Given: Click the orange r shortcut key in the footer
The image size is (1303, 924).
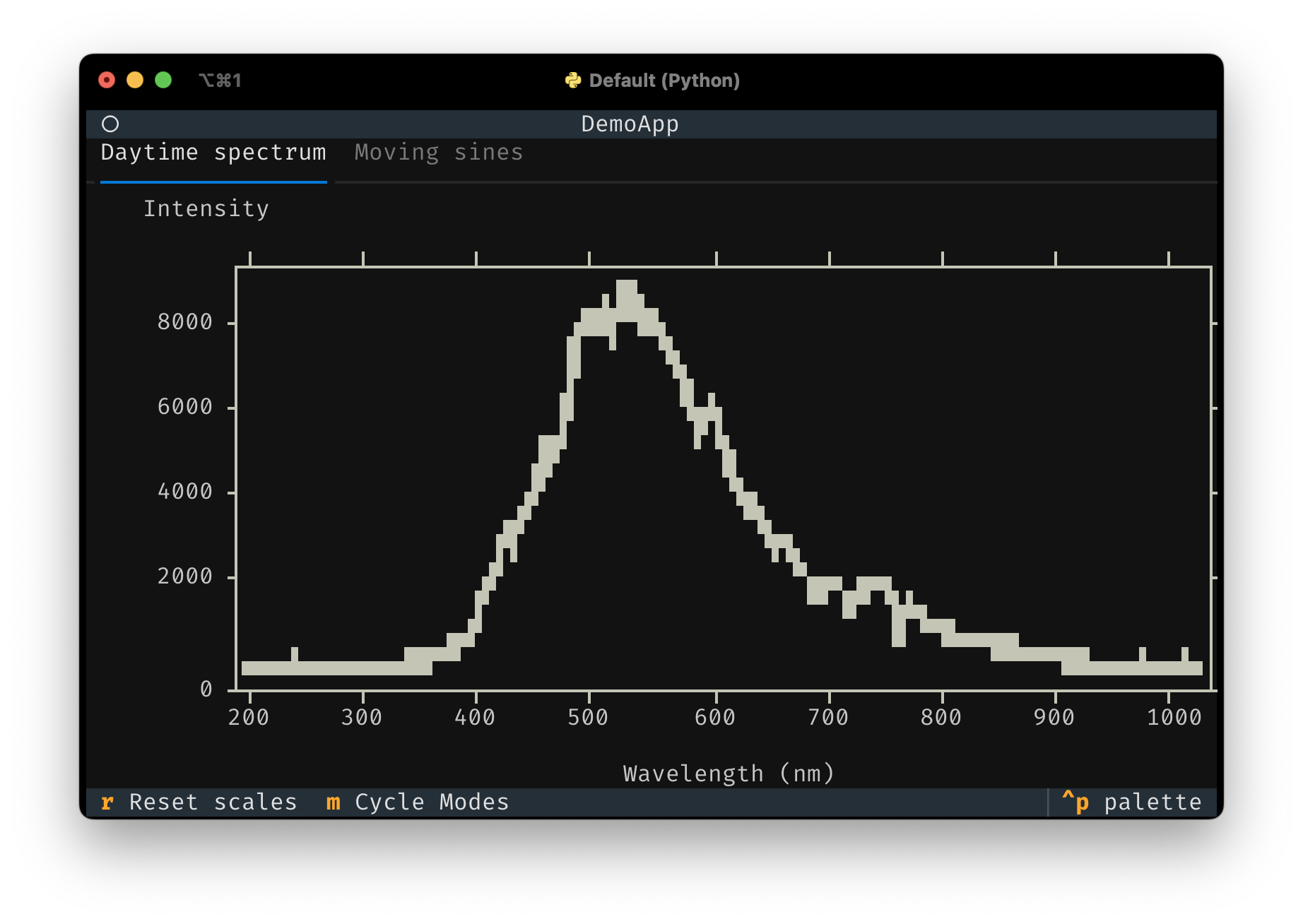Looking at the screenshot, I should 107,802.
